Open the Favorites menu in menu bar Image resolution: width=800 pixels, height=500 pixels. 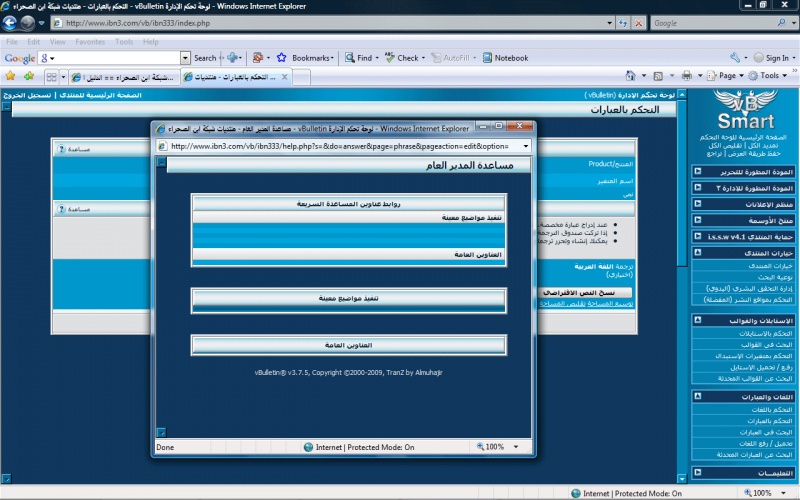tap(90, 42)
